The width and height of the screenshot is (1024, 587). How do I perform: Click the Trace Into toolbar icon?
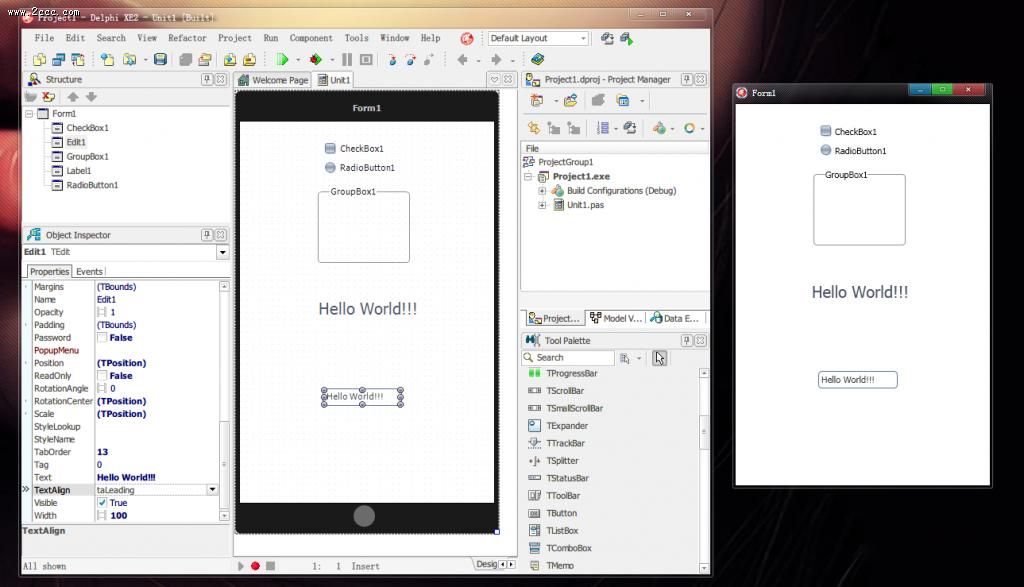[392, 59]
